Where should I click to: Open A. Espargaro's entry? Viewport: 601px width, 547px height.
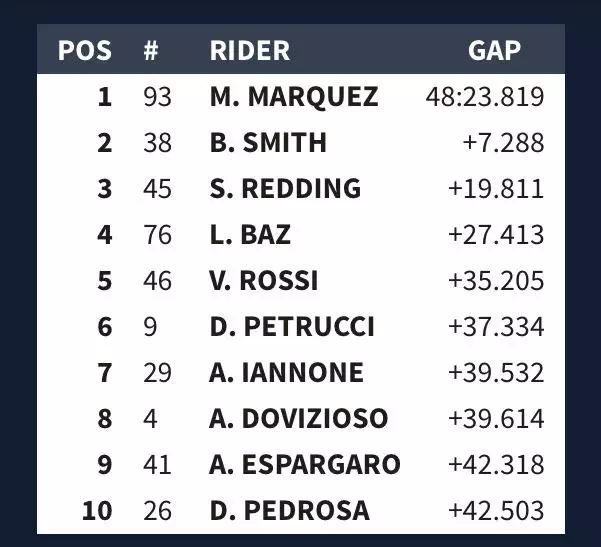coord(305,465)
